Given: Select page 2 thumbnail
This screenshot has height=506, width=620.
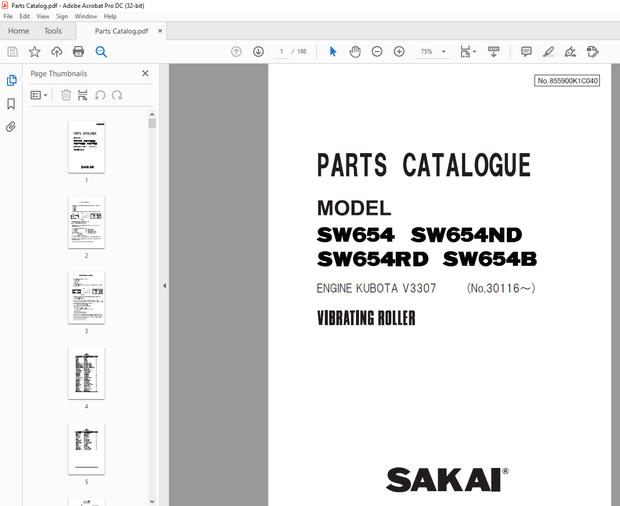Looking at the screenshot, I should coord(87,223).
